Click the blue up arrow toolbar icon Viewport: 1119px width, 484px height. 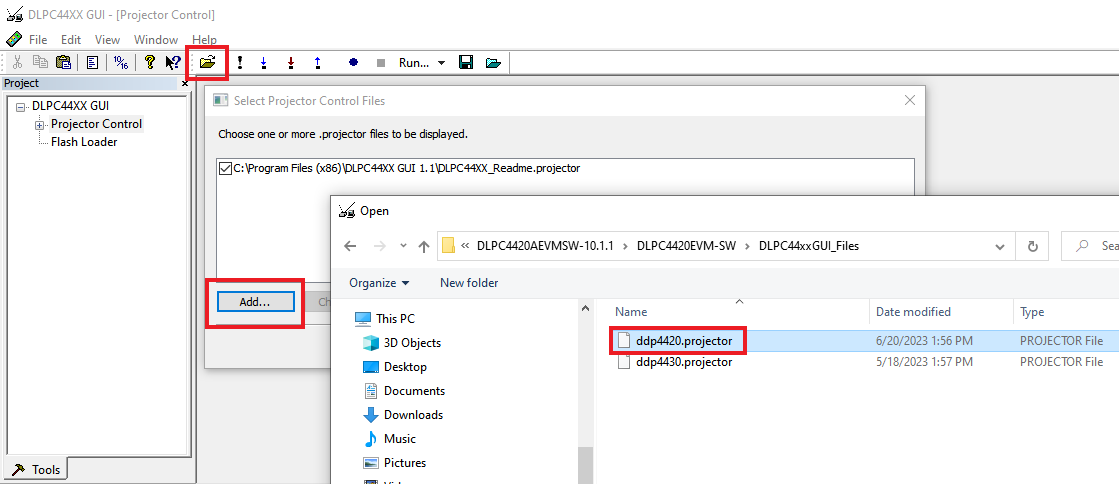pos(318,63)
